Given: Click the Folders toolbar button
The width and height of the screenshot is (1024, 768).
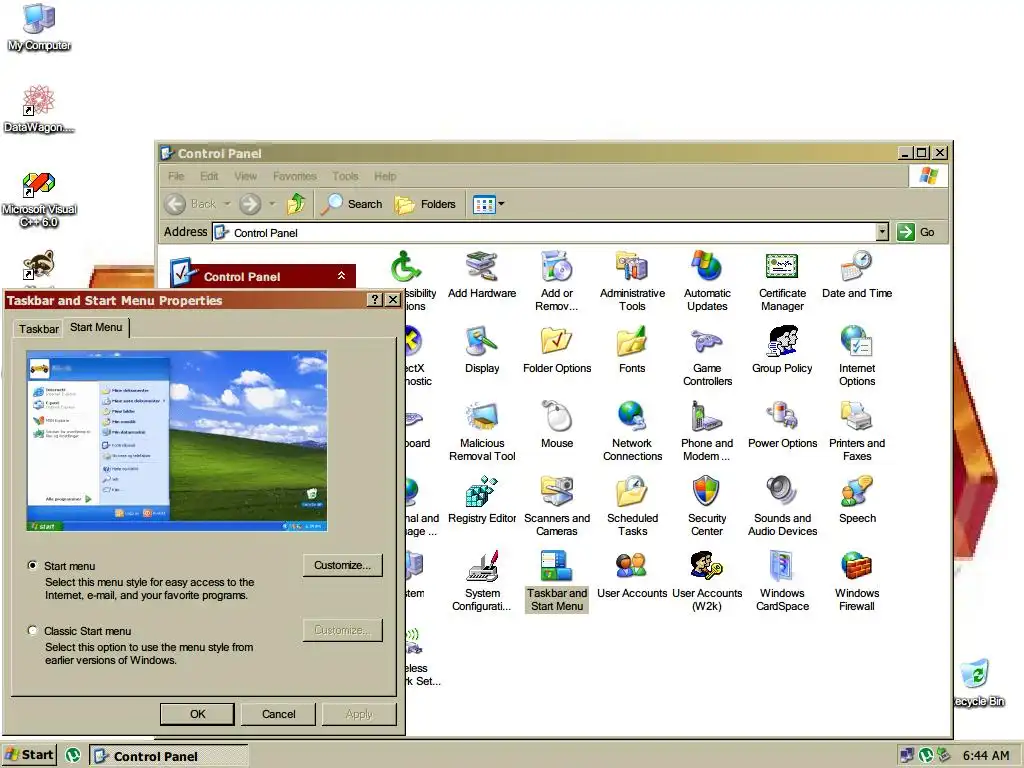Looking at the screenshot, I should pyautogui.click(x=425, y=204).
